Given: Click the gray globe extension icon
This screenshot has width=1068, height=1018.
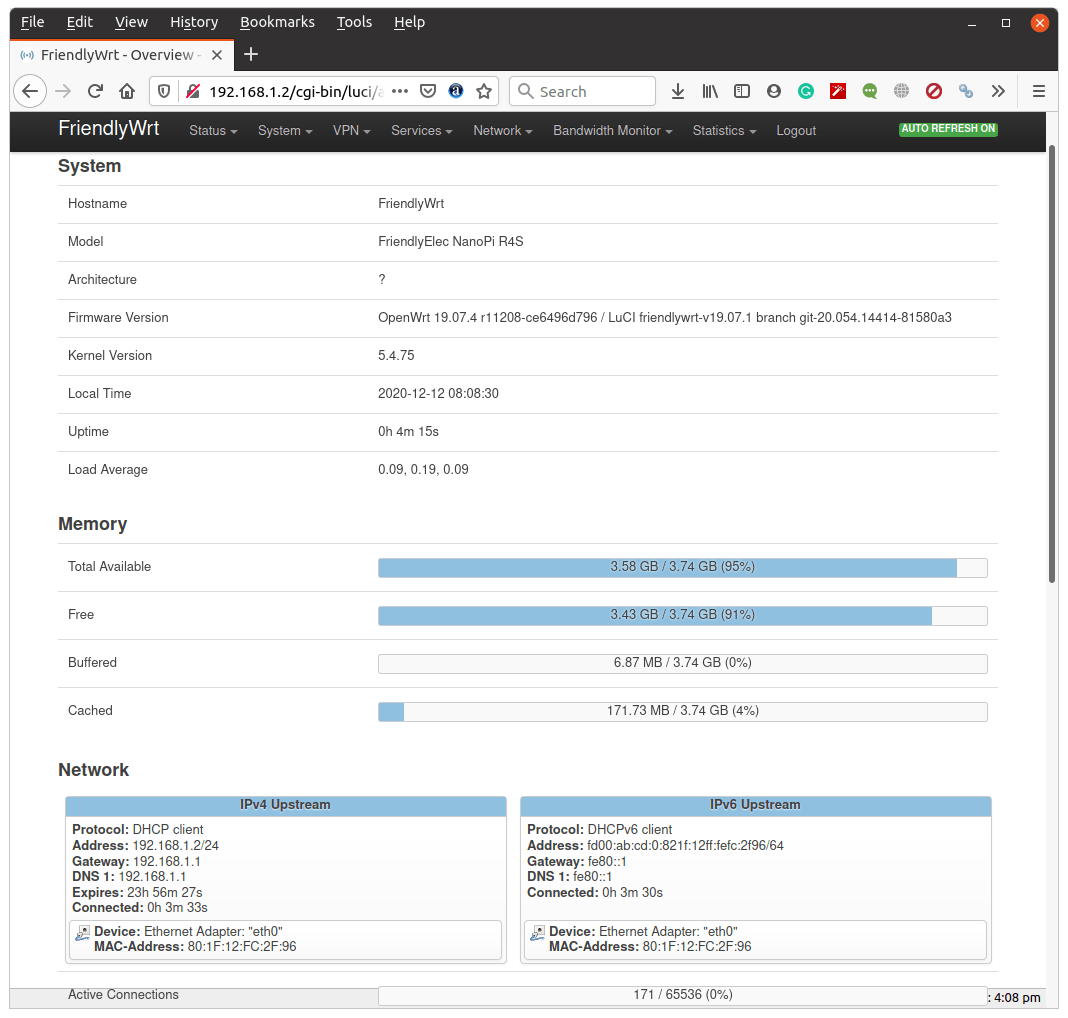Looking at the screenshot, I should click(901, 91).
